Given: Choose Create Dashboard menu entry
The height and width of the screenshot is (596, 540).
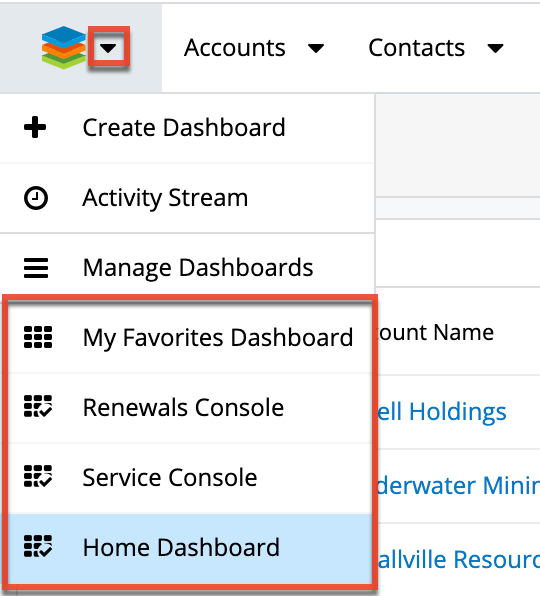Looking at the screenshot, I should pyautogui.click(x=187, y=128).
